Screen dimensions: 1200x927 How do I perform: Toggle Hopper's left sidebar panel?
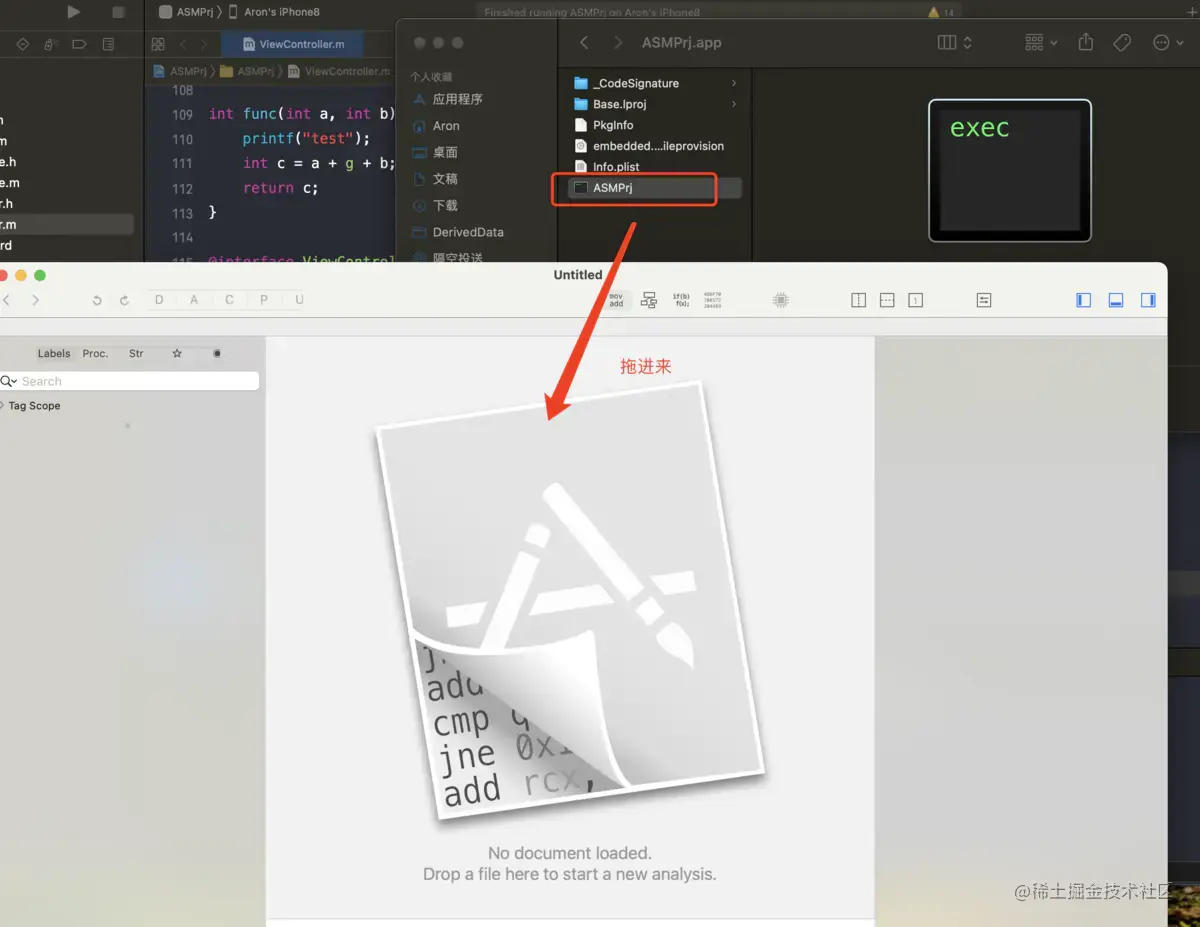pos(1084,300)
